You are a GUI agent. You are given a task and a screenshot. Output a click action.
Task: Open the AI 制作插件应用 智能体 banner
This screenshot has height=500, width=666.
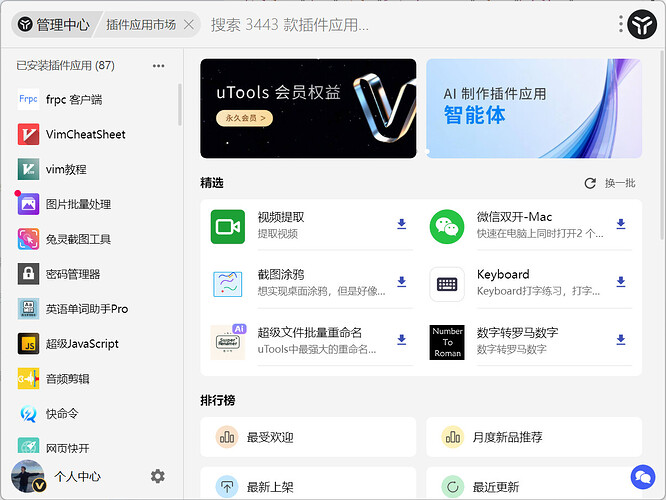[534, 108]
